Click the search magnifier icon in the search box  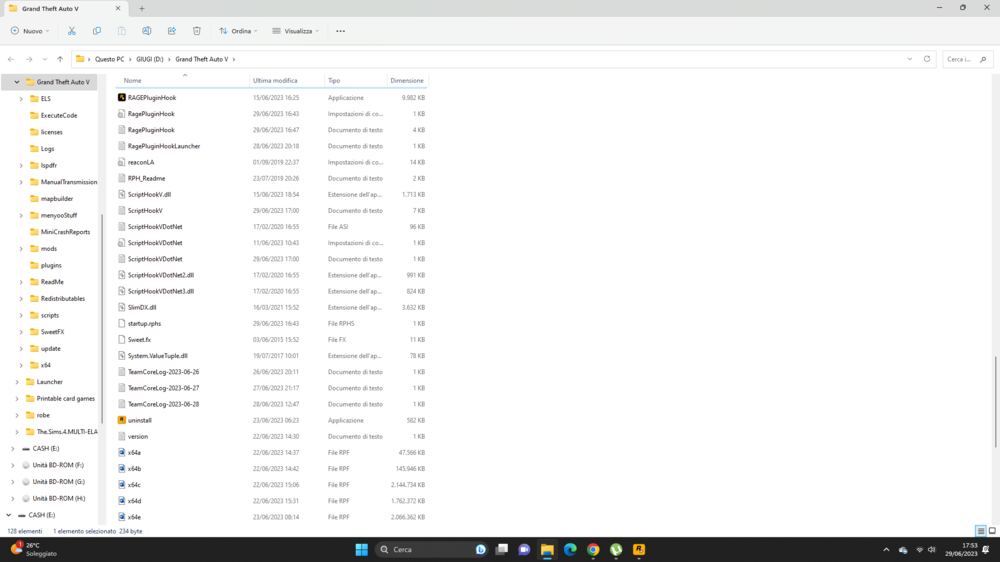983,59
